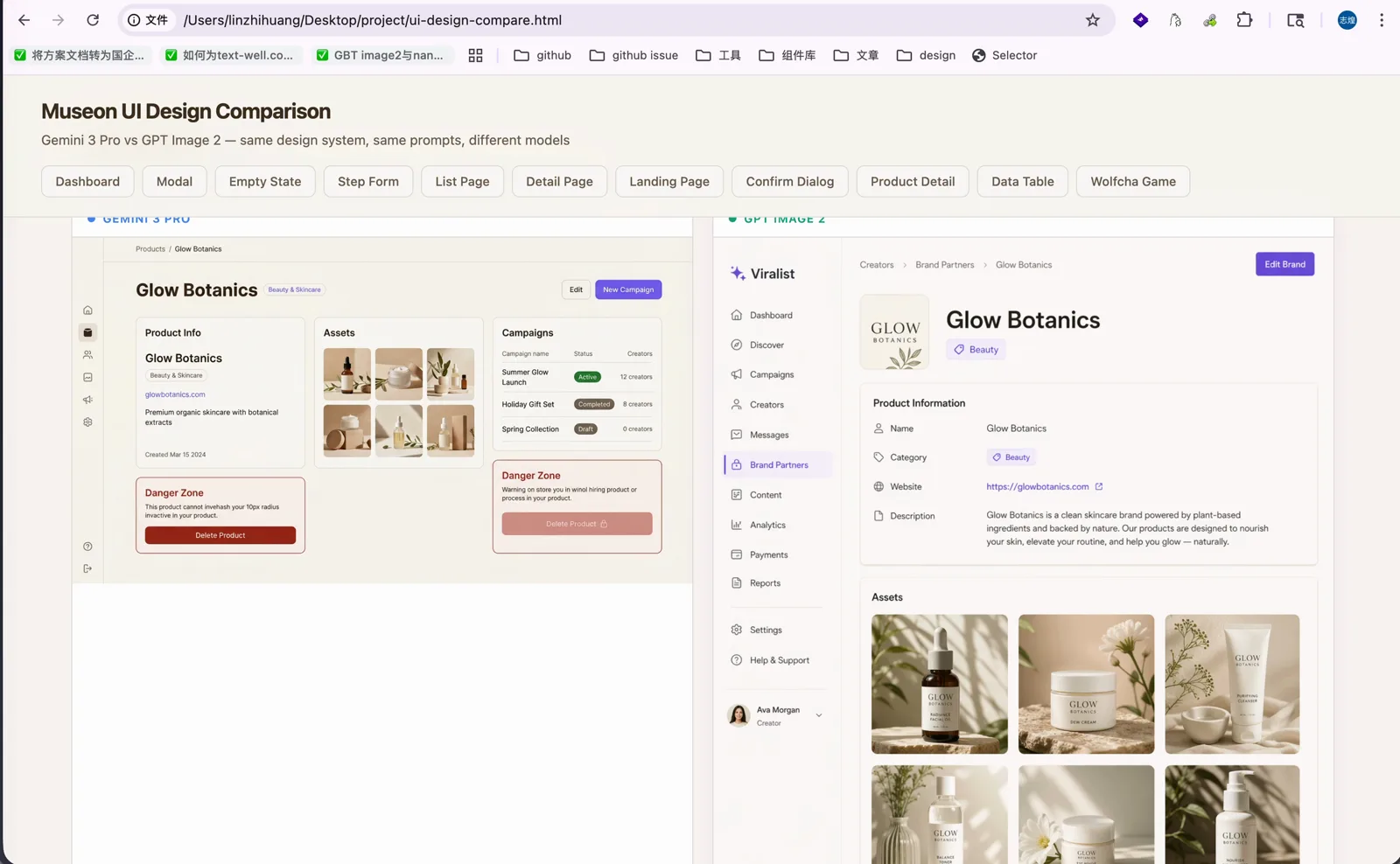The height and width of the screenshot is (864, 1400).
Task: Switch to the Data Table tab
Action: coord(1023,182)
